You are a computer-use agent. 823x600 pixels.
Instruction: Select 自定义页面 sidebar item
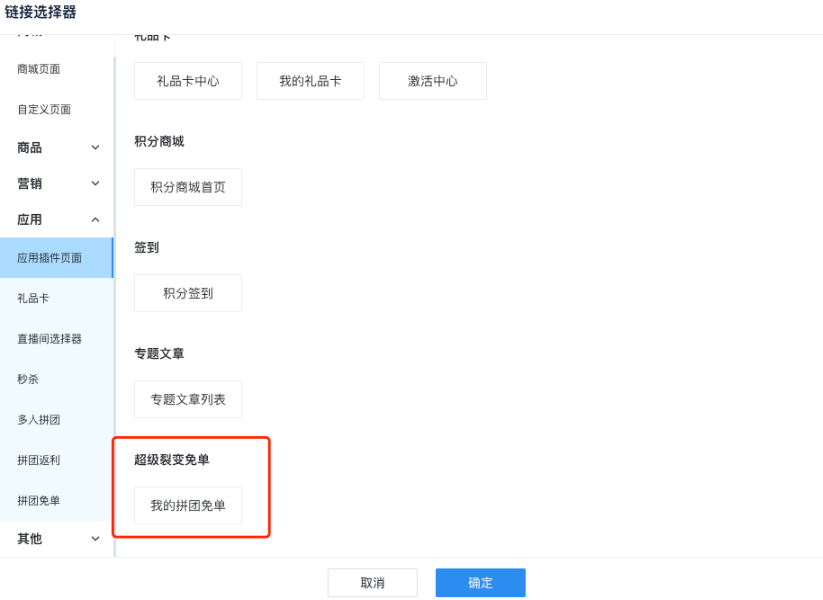[44, 109]
